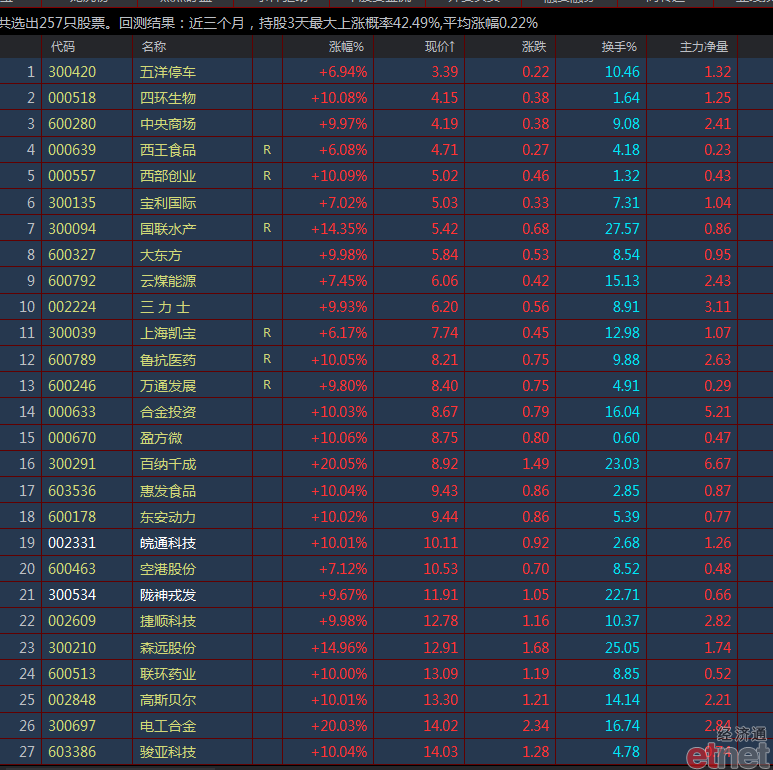Screen dimensions: 773x770
Task: Click change 2.34 of 电工合金
Action: 536,726
